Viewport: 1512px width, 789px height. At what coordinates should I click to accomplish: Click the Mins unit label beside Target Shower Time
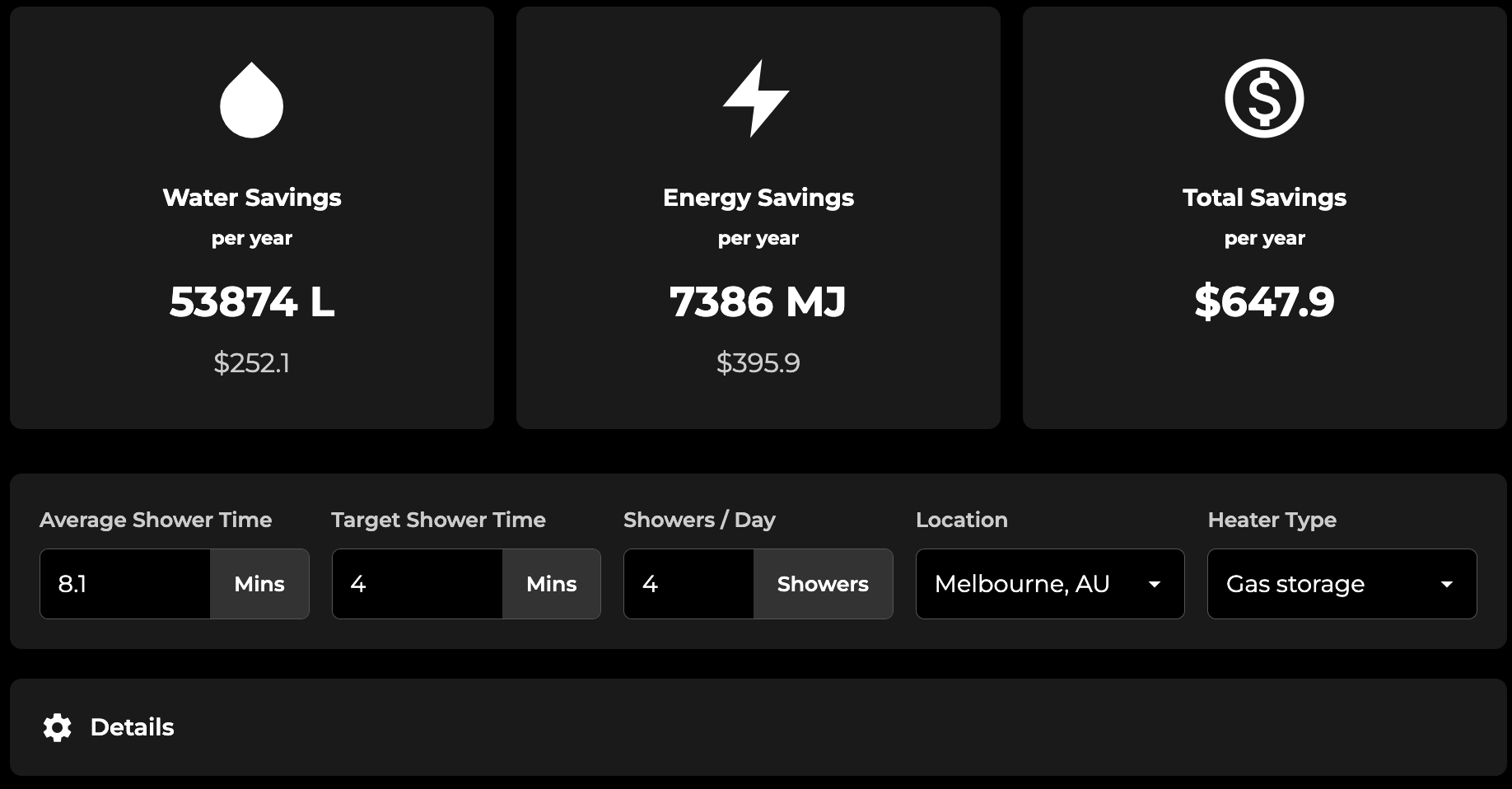point(551,584)
